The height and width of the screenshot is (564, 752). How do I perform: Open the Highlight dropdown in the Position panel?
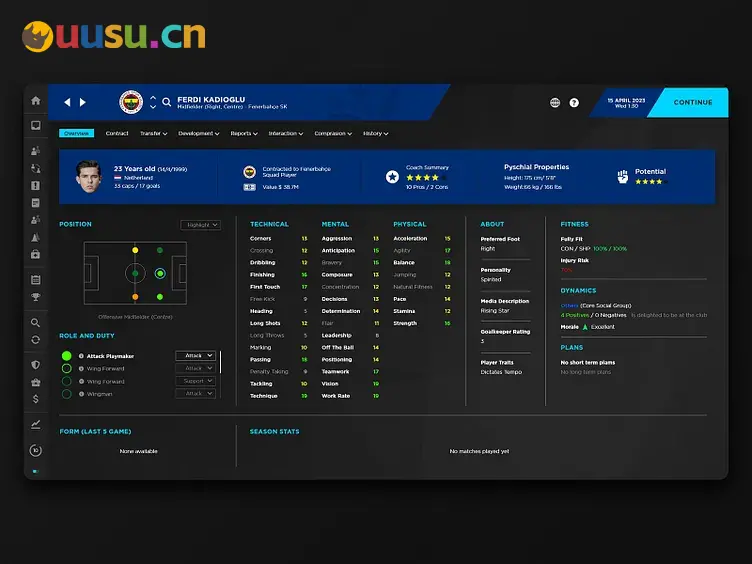pos(201,225)
